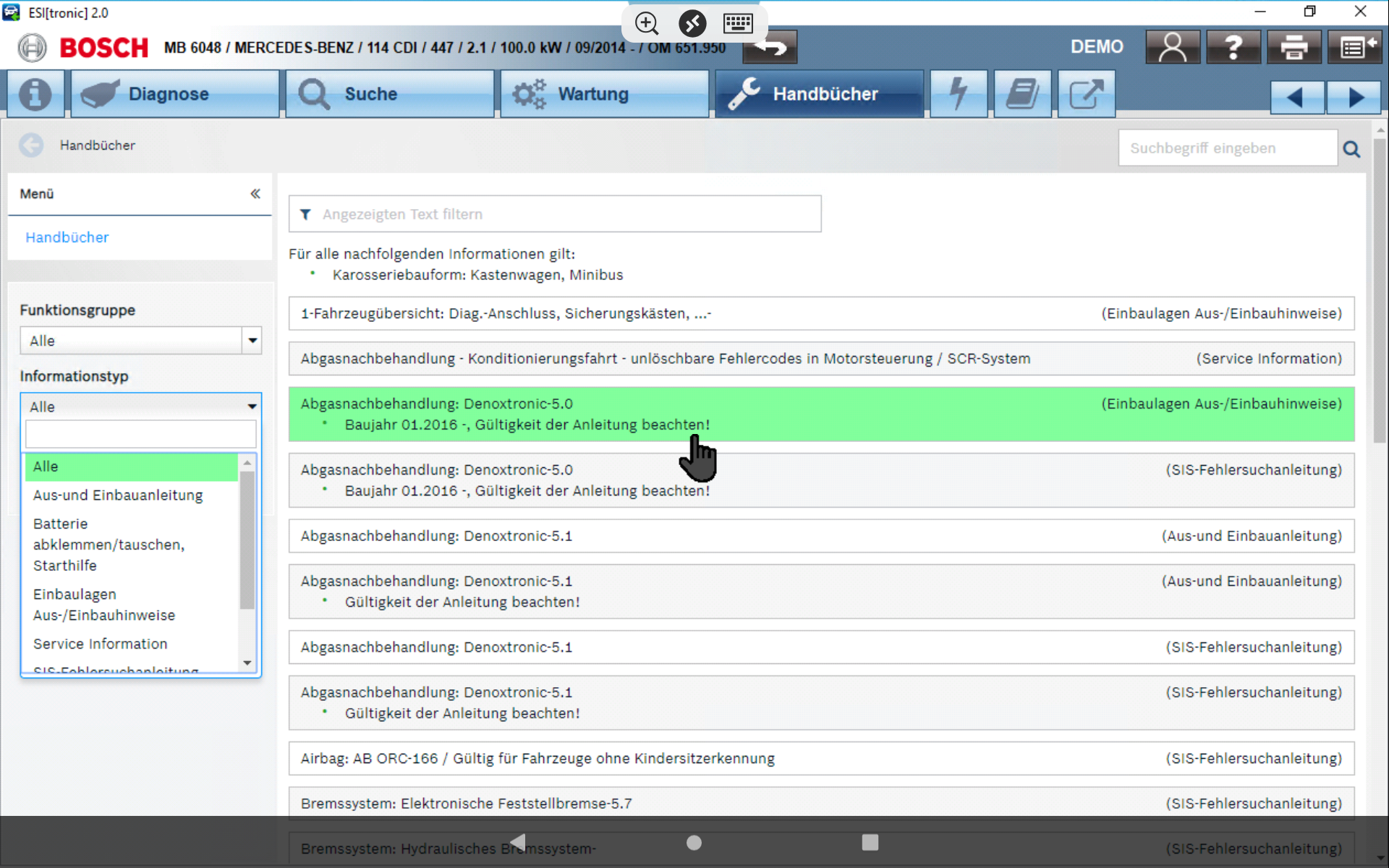
Task: Click the dropdown search input box
Action: click(x=140, y=434)
